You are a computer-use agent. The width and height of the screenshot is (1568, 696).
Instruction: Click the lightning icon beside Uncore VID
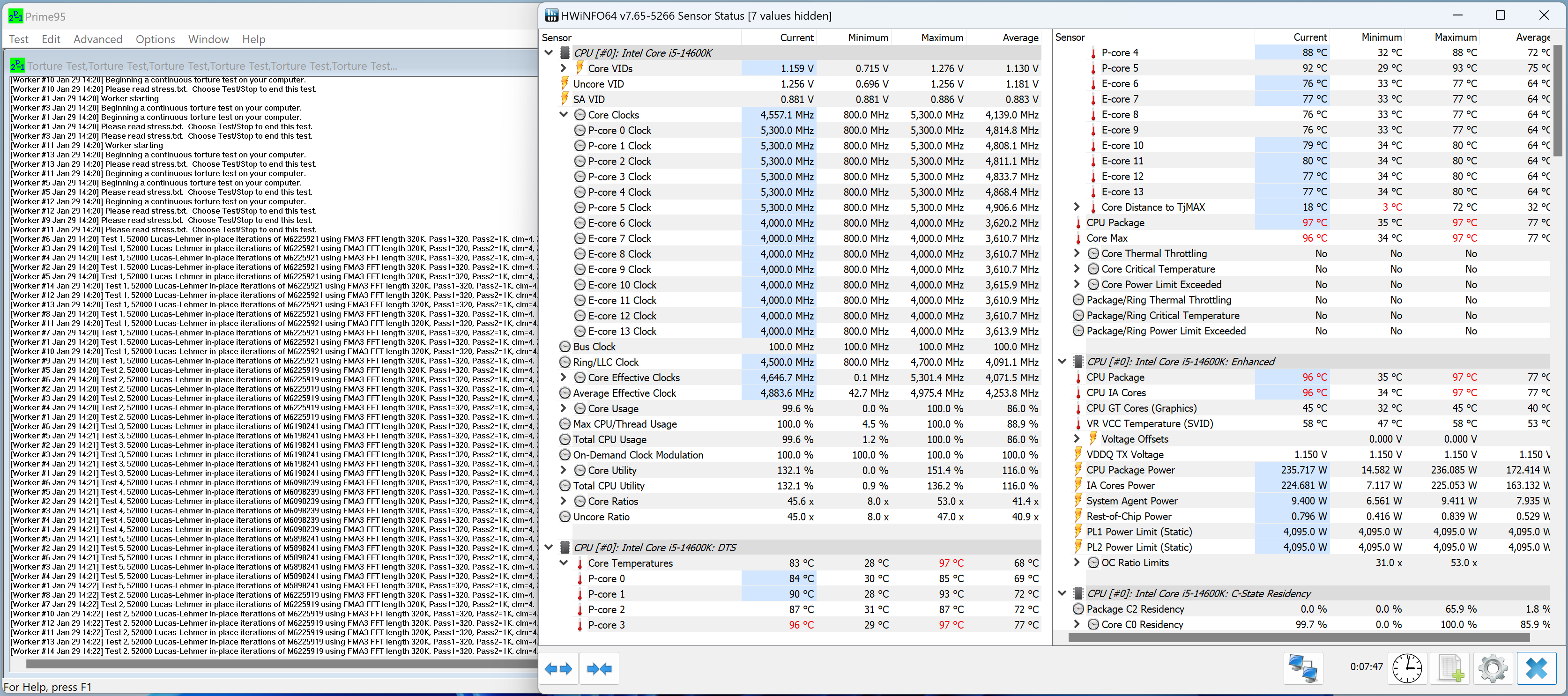point(564,83)
